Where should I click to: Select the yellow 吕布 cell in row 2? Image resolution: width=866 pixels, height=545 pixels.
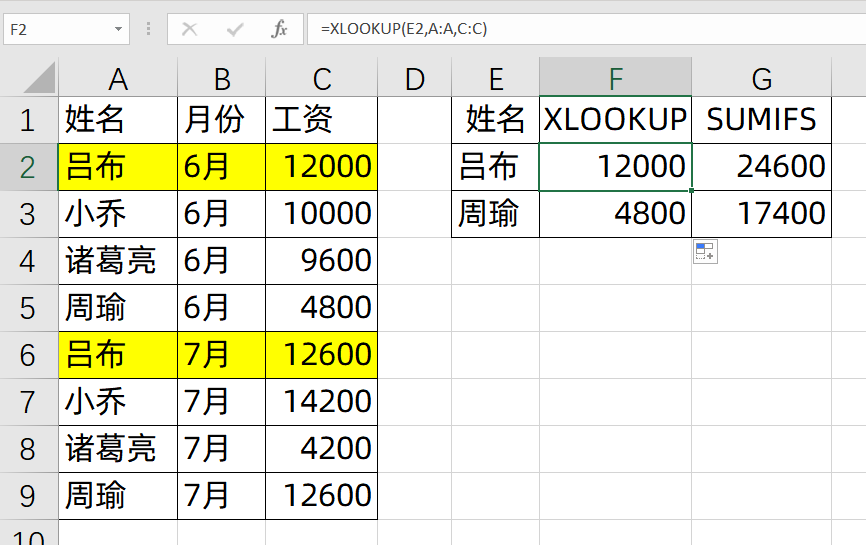118,166
